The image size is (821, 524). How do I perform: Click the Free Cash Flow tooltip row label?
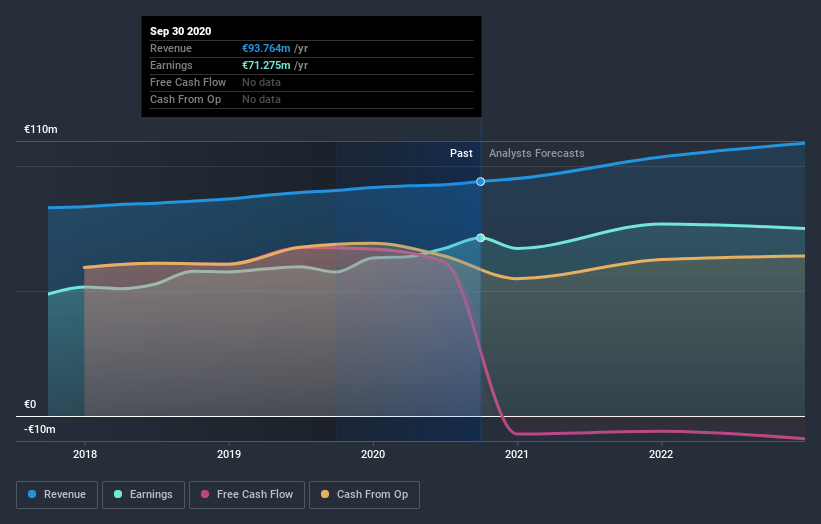point(188,82)
